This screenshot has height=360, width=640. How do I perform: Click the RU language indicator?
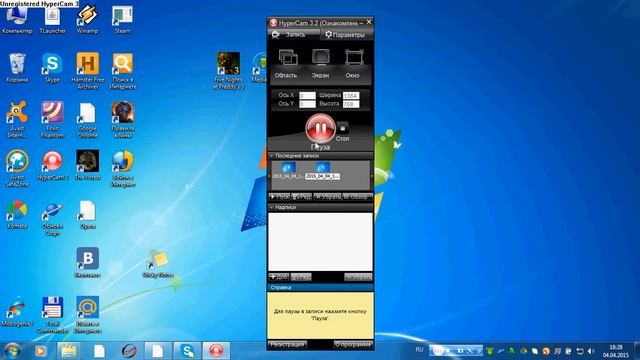point(419,350)
